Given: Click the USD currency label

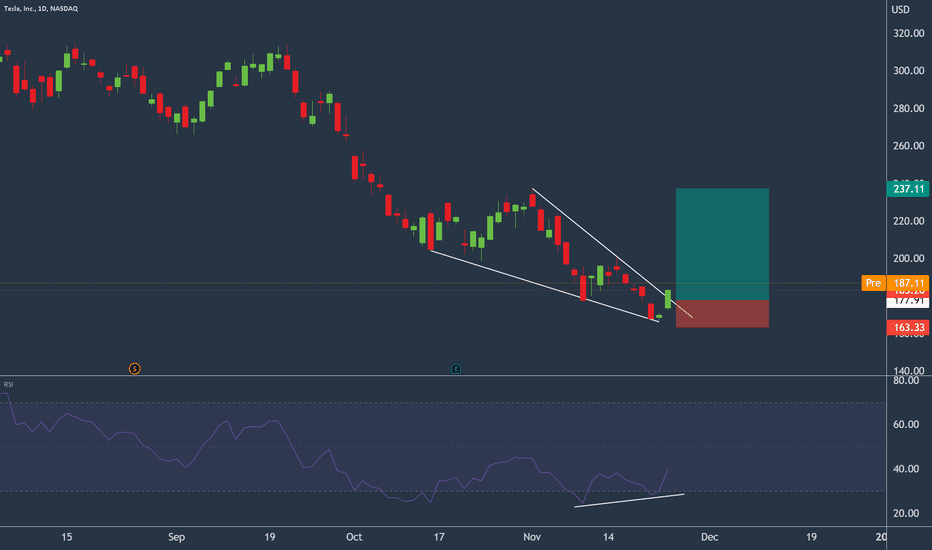Looking at the screenshot, I should click(900, 9).
